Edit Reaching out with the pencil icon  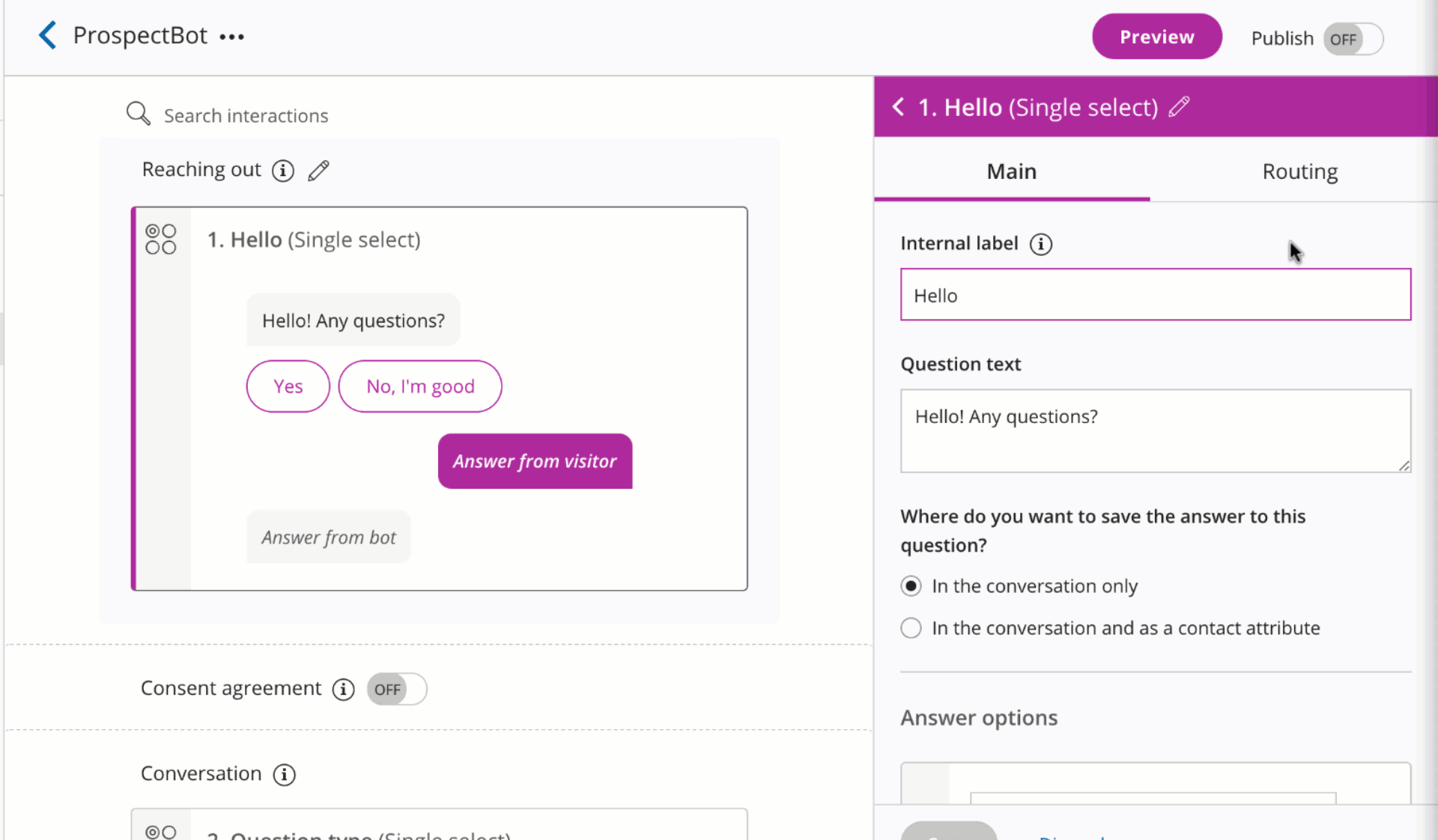pyautogui.click(x=318, y=171)
